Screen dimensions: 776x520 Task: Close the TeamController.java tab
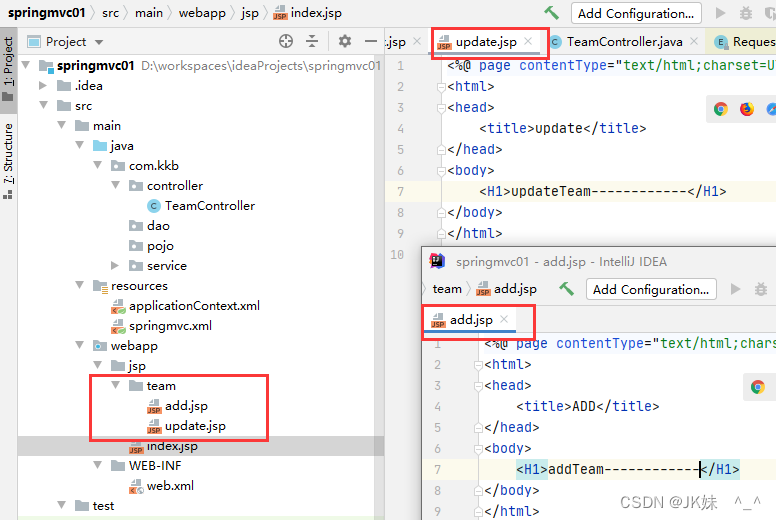(x=694, y=42)
